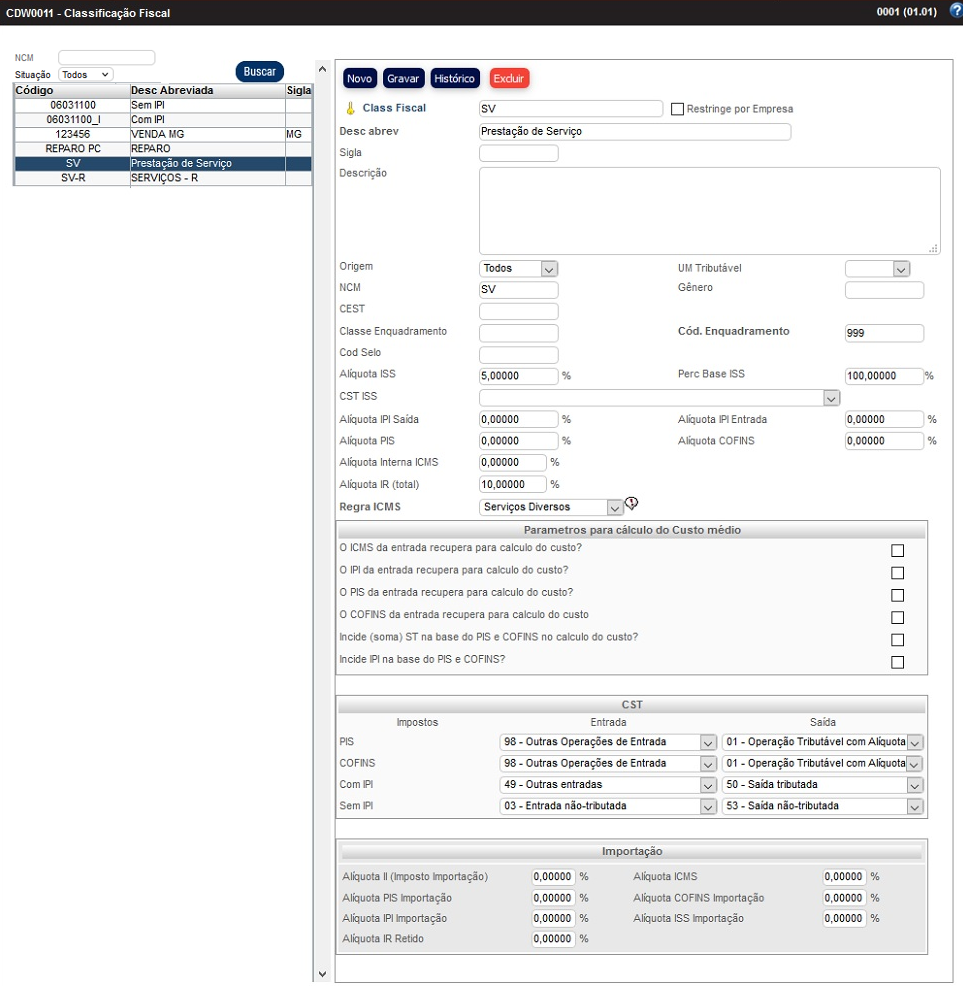Expand the UM Tributável dropdown
Viewport: 963px width, 986px height.
tap(899, 268)
